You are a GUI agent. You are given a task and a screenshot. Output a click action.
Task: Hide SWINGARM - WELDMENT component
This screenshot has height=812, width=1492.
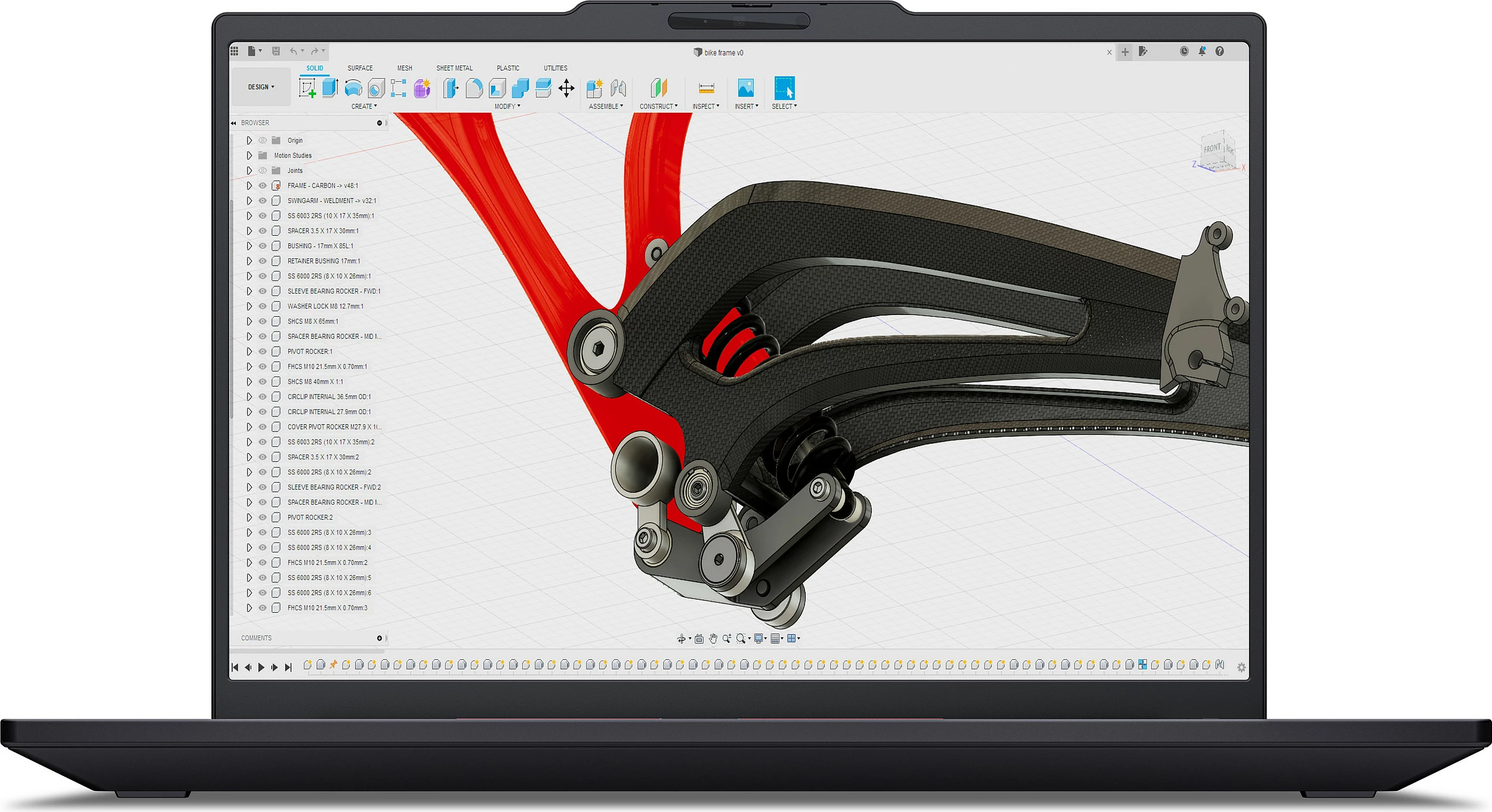coord(263,201)
